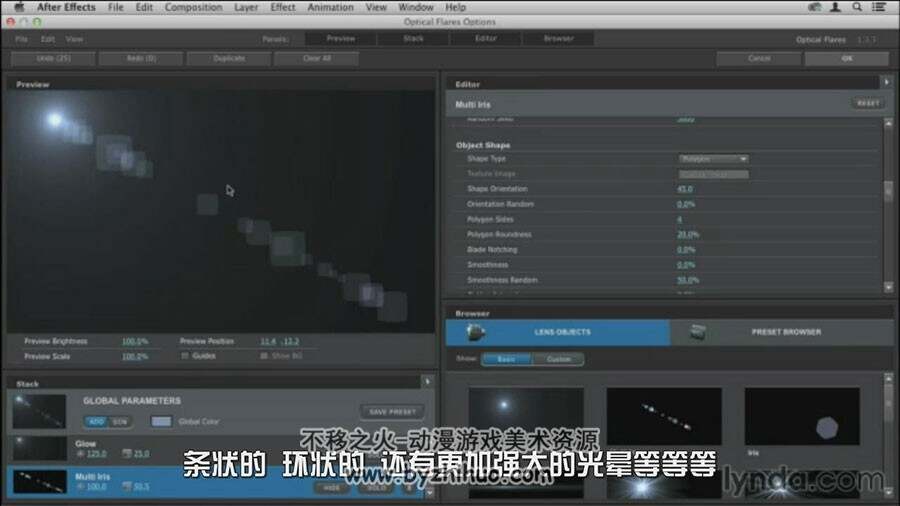The width and height of the screenshot is (900, 506).
Task: Click the Duplicate button
Action: click(229, 59)
